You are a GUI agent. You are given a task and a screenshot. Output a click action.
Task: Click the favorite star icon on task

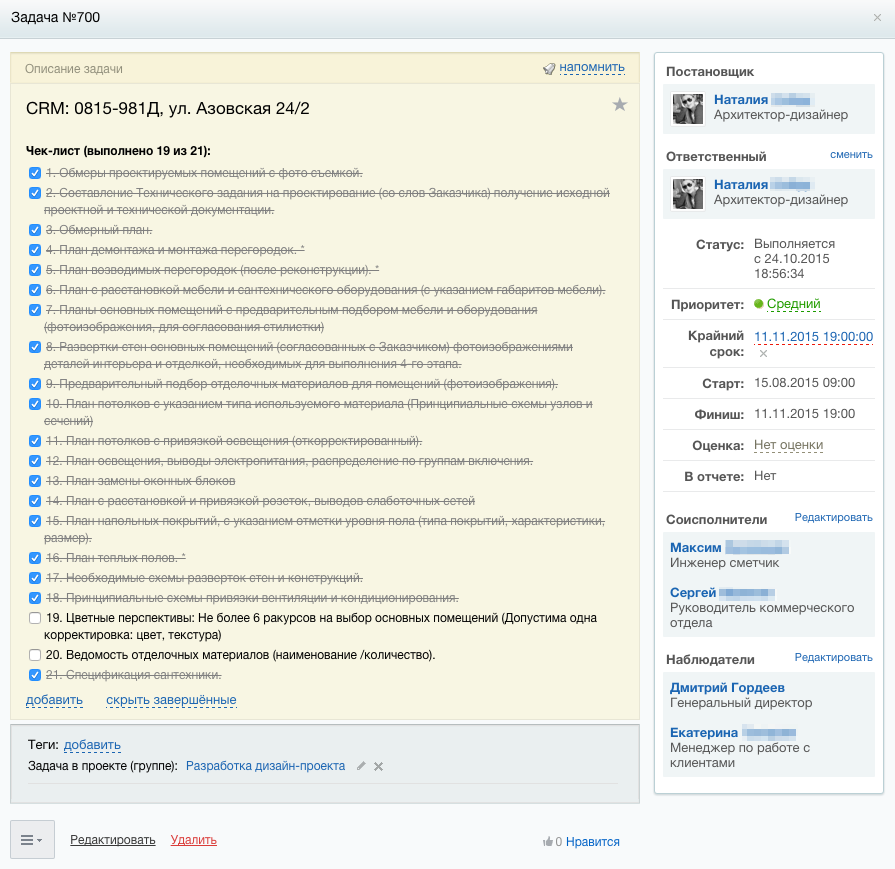tap(619, 105)
